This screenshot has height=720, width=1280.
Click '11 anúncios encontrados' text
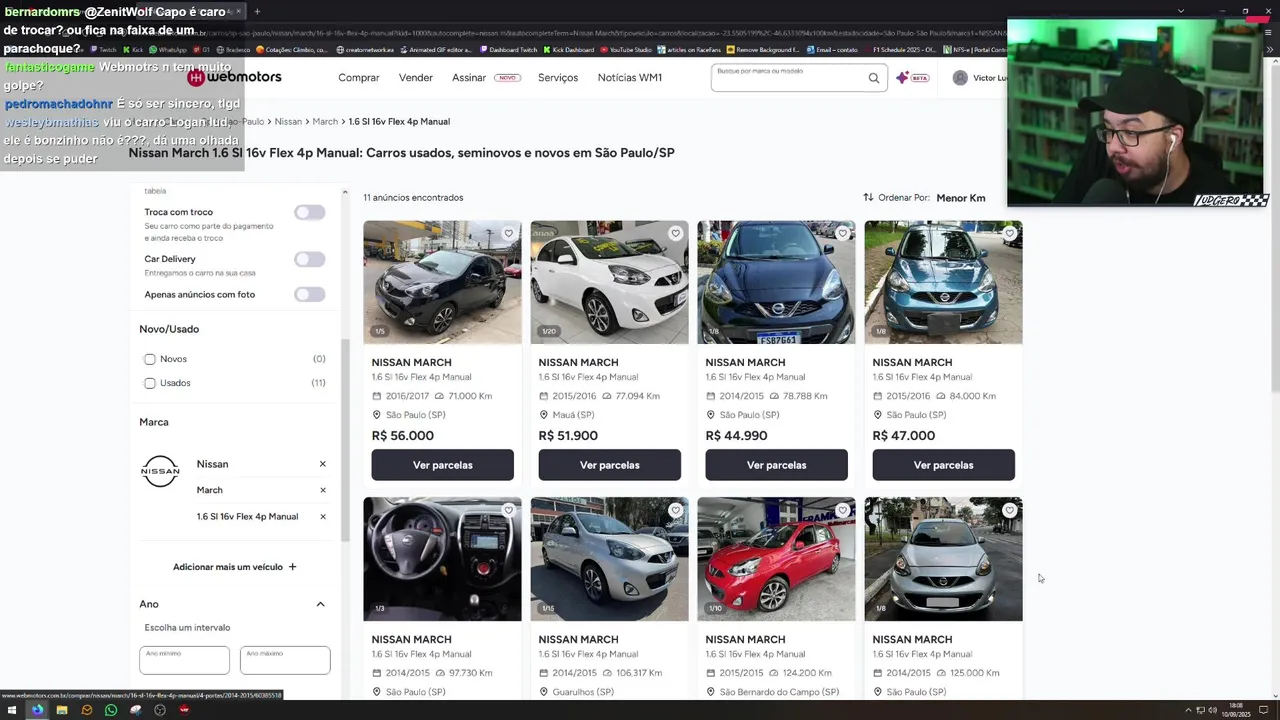point(413,198)
